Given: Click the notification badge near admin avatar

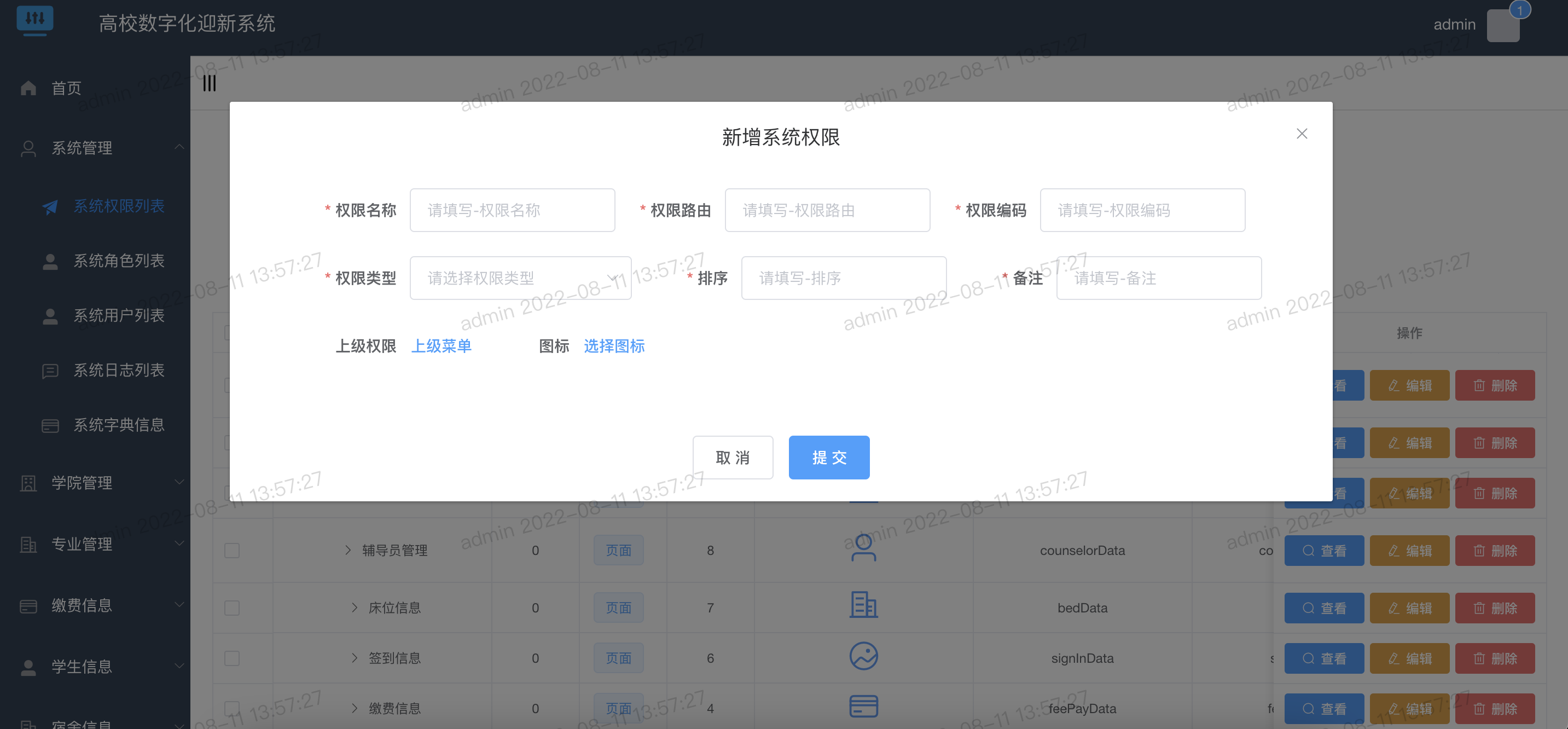Looking at the screenshot, I should point(1520,10).
